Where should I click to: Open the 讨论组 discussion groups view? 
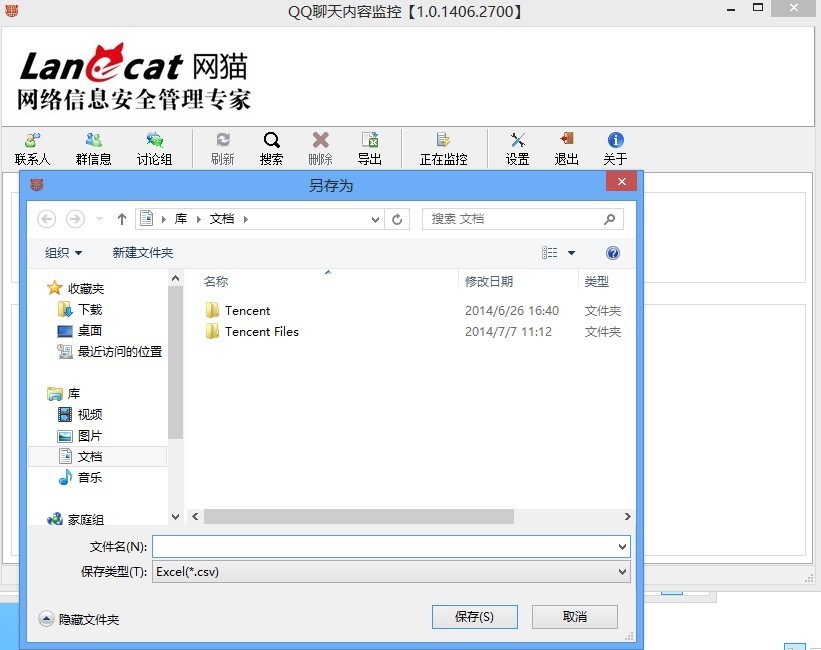coord(154,149)
